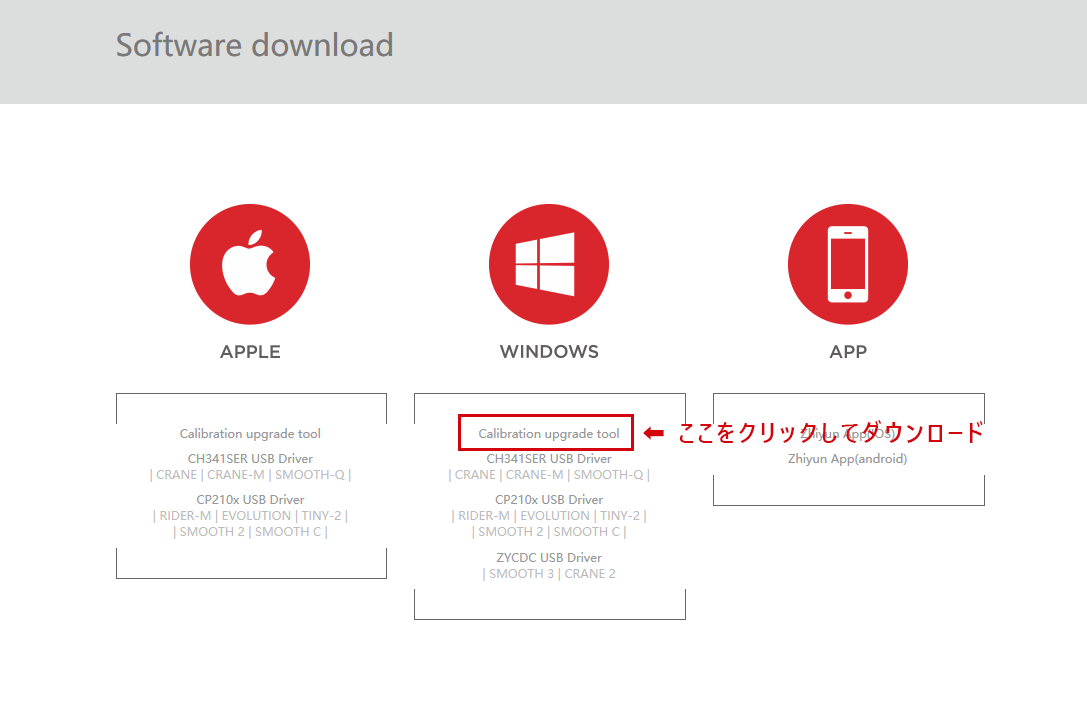Open CH341SER USB Driver in Windows column
1087x717 pixels.
click(549, 459)
